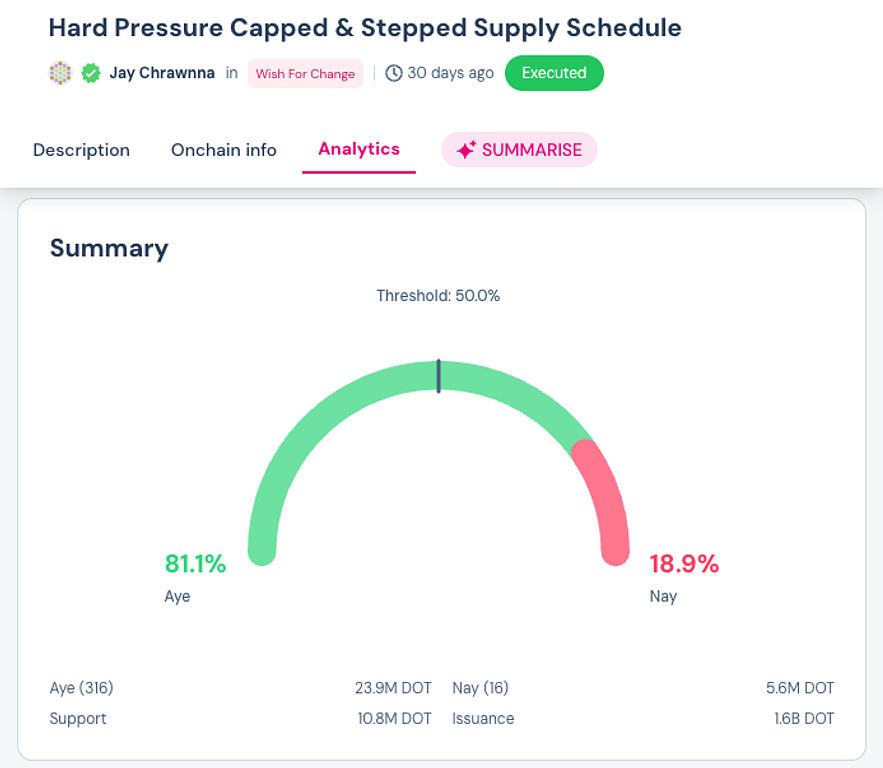Click the green verified checkmark badge
The width and height of the screenshot is (883, 768).
(91, 73)
